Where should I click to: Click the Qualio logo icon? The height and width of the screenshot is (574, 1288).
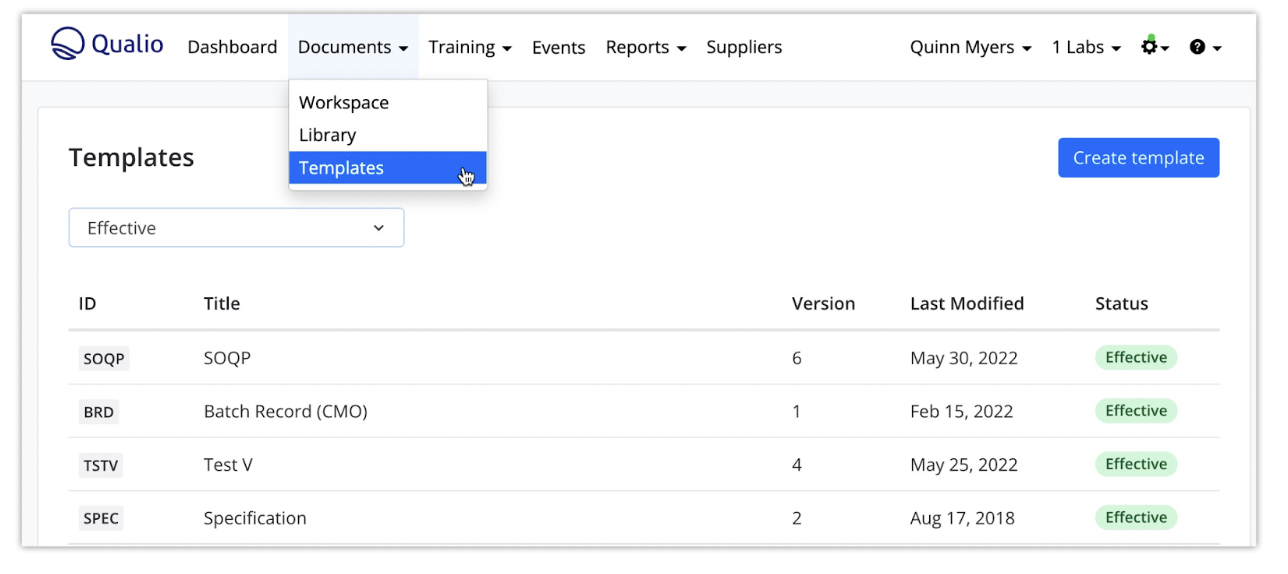(68, 45)
